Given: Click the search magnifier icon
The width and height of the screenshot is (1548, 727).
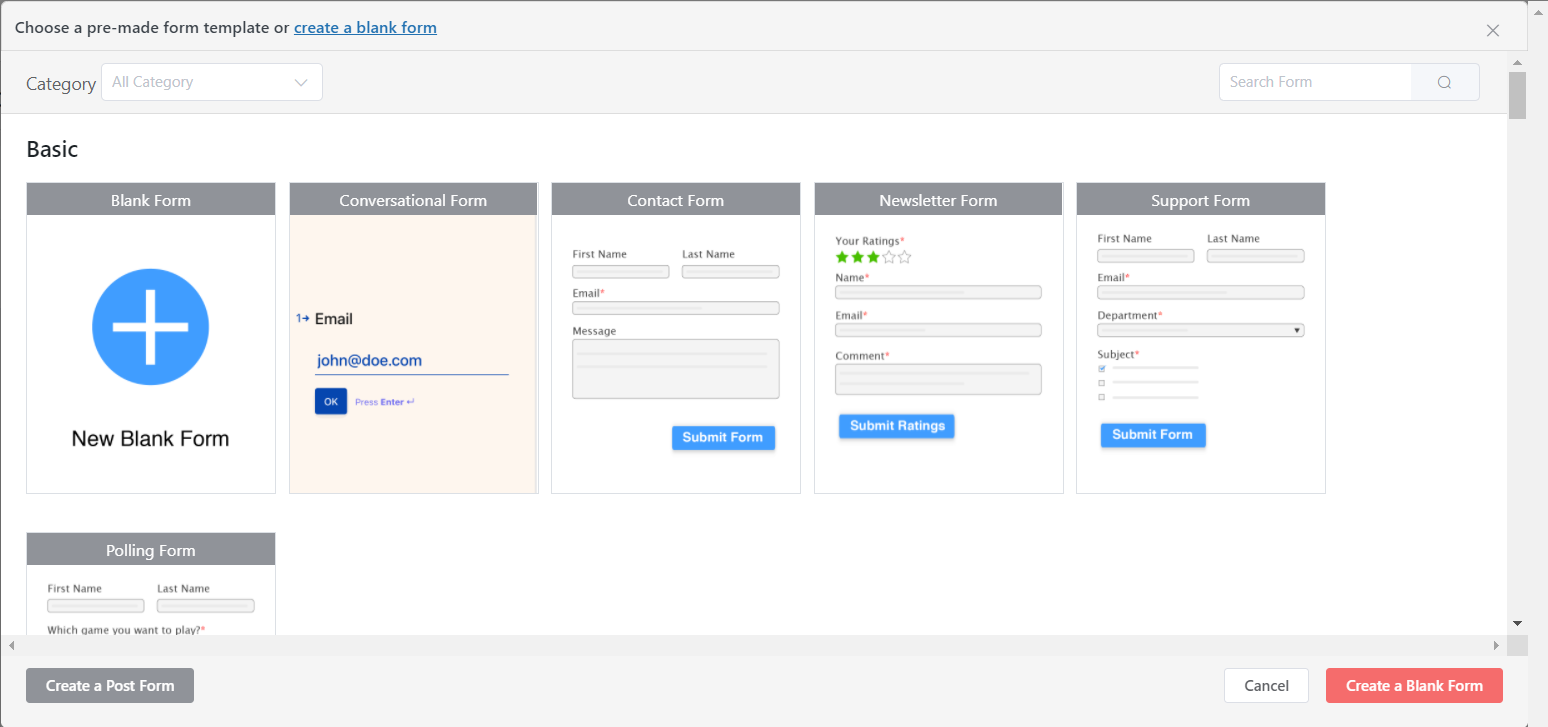Looking at the screenshot, I should point(1444,82).
